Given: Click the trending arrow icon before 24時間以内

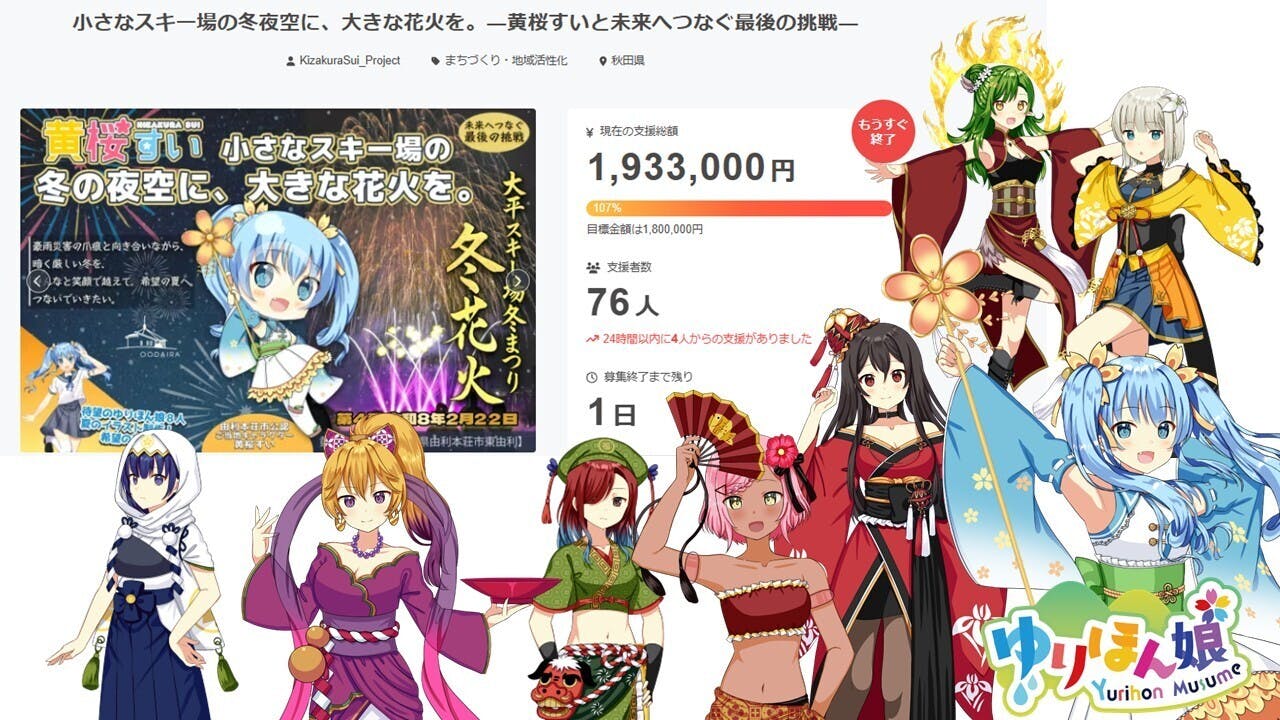Looking at the screenshot, I should point(591,339).
